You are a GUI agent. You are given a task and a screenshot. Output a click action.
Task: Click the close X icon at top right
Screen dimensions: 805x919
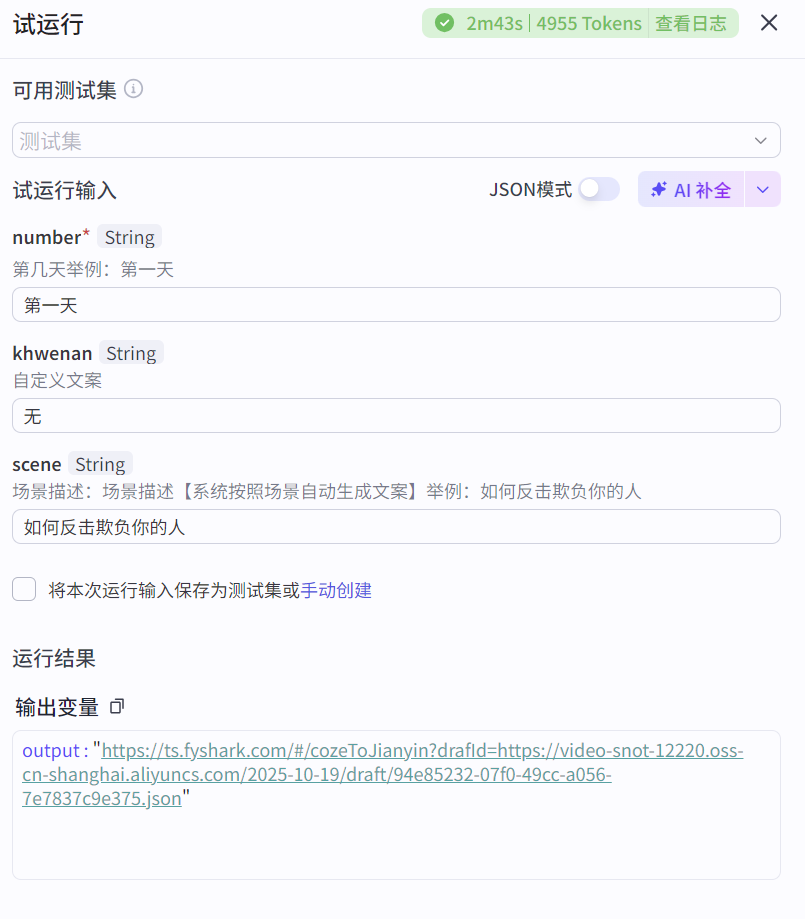769,22
